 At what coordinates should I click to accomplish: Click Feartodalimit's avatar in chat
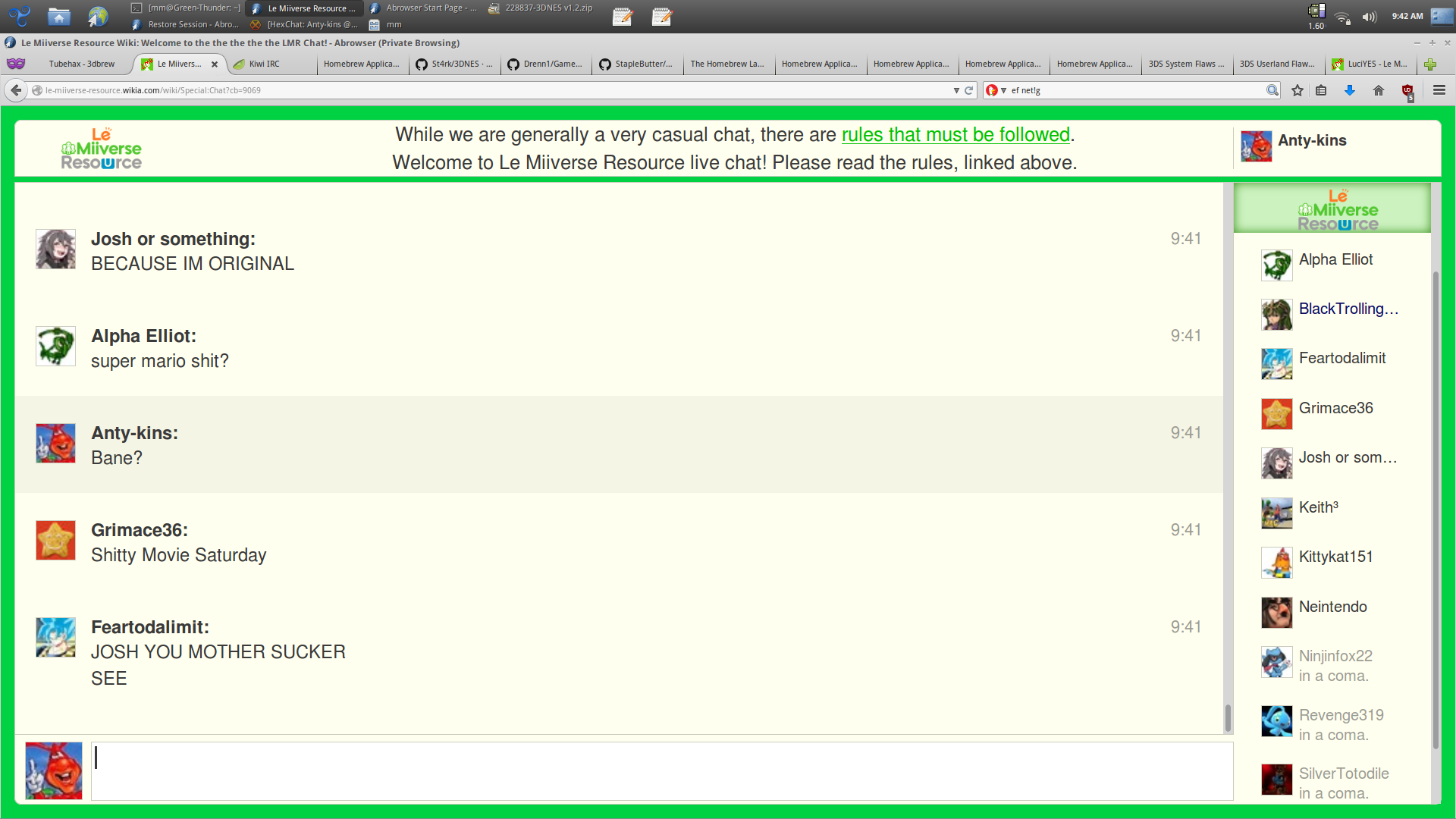pos(55,638)
